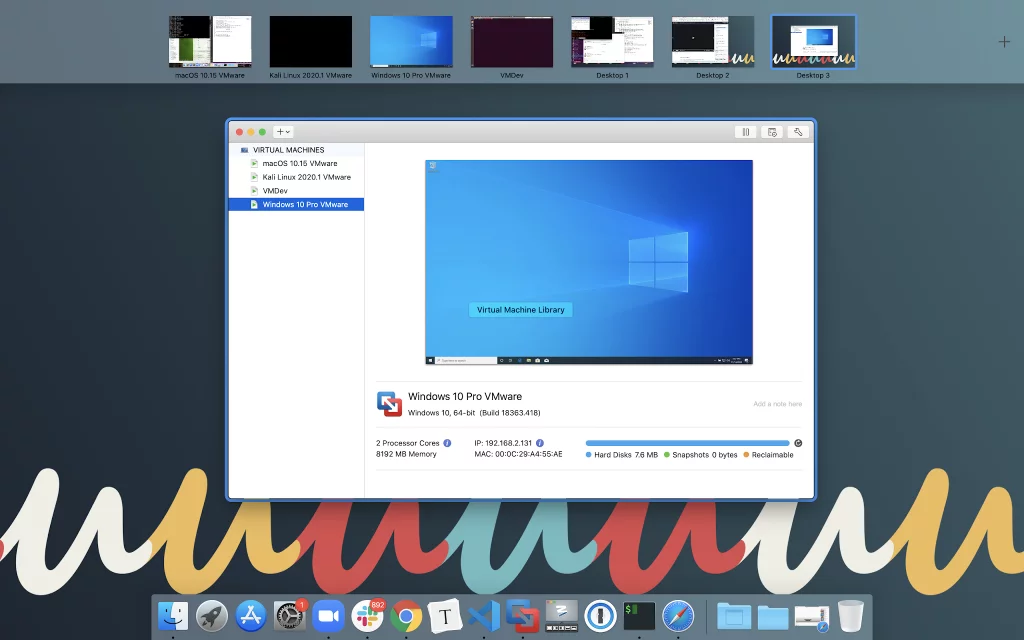The width and height of the screenshot is (1024, 640).
Task: Select the Desktop 3 space thumbnail
Action: (x=814, y=42)
